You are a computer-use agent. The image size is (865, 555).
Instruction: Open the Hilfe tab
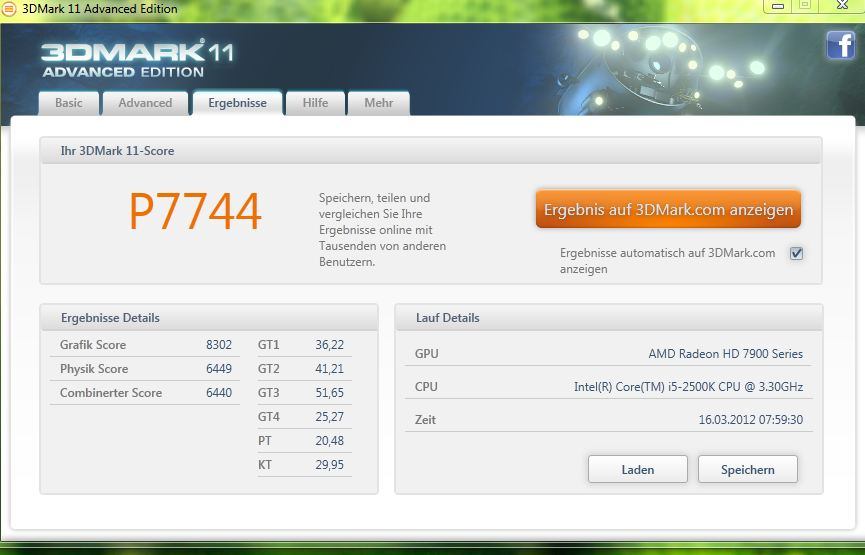pyautogui.click(x=316, y=103)
